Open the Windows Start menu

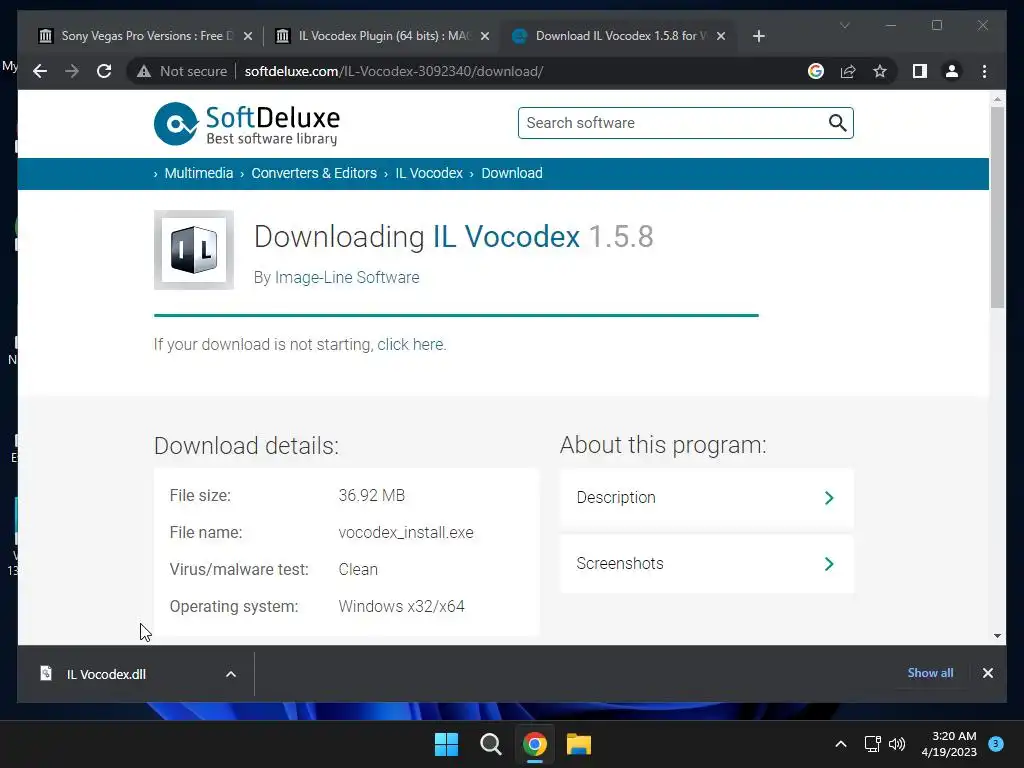(447, 744)
